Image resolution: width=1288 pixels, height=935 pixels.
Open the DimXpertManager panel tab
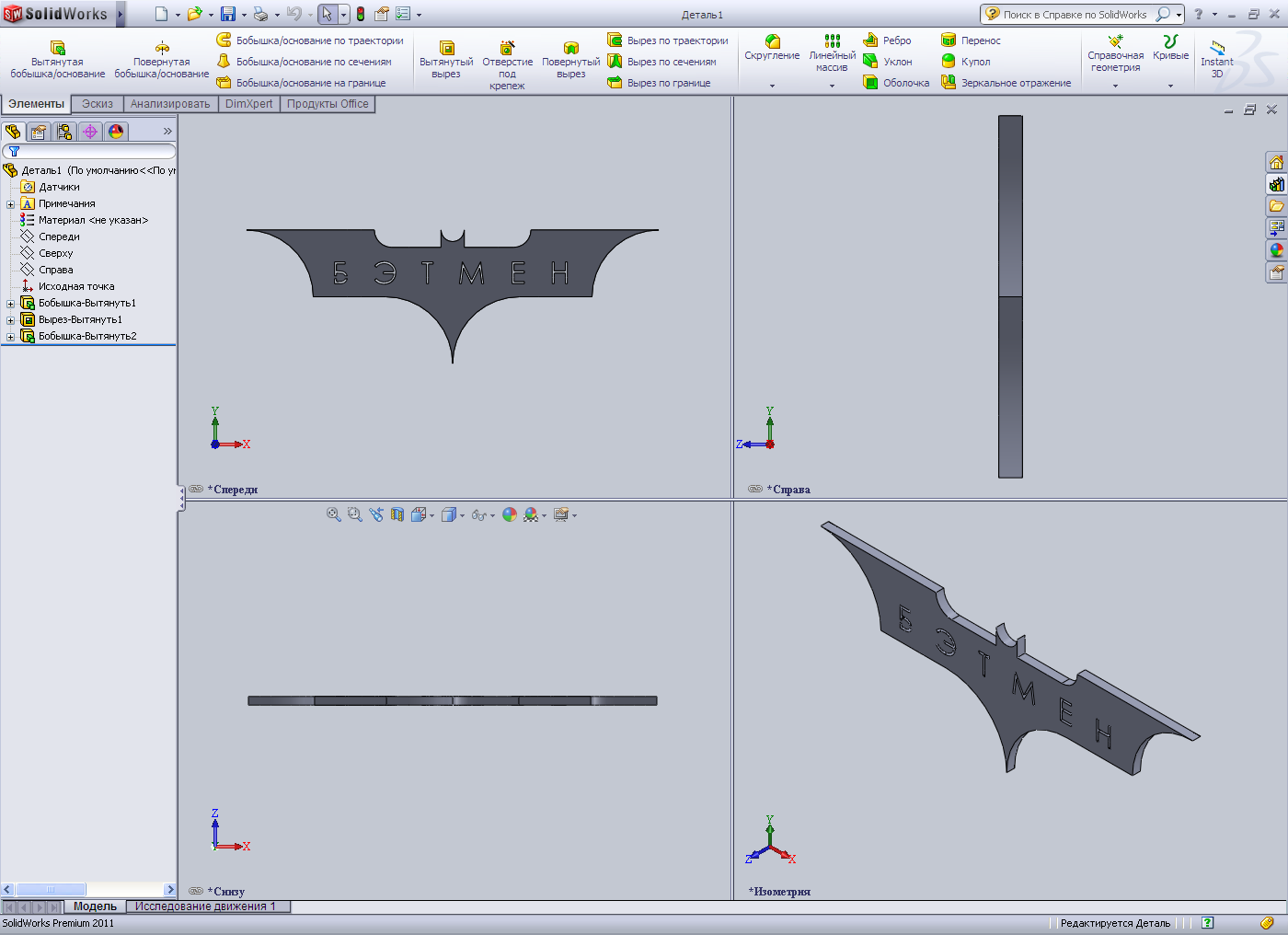coord(90,132)
